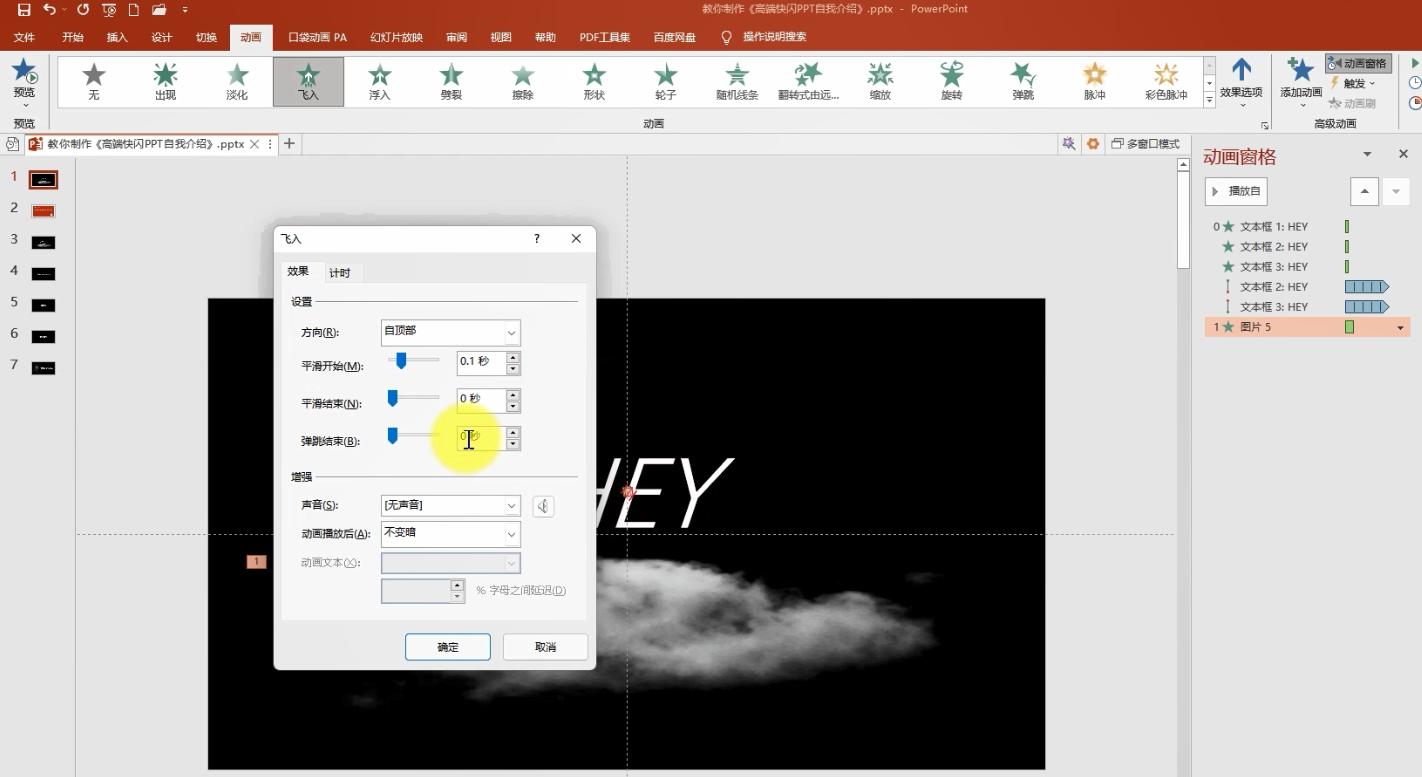Viewport: 1422px width, 777px height.
Task: Open the 方向 direction dropdown
Action: [511, 333]
